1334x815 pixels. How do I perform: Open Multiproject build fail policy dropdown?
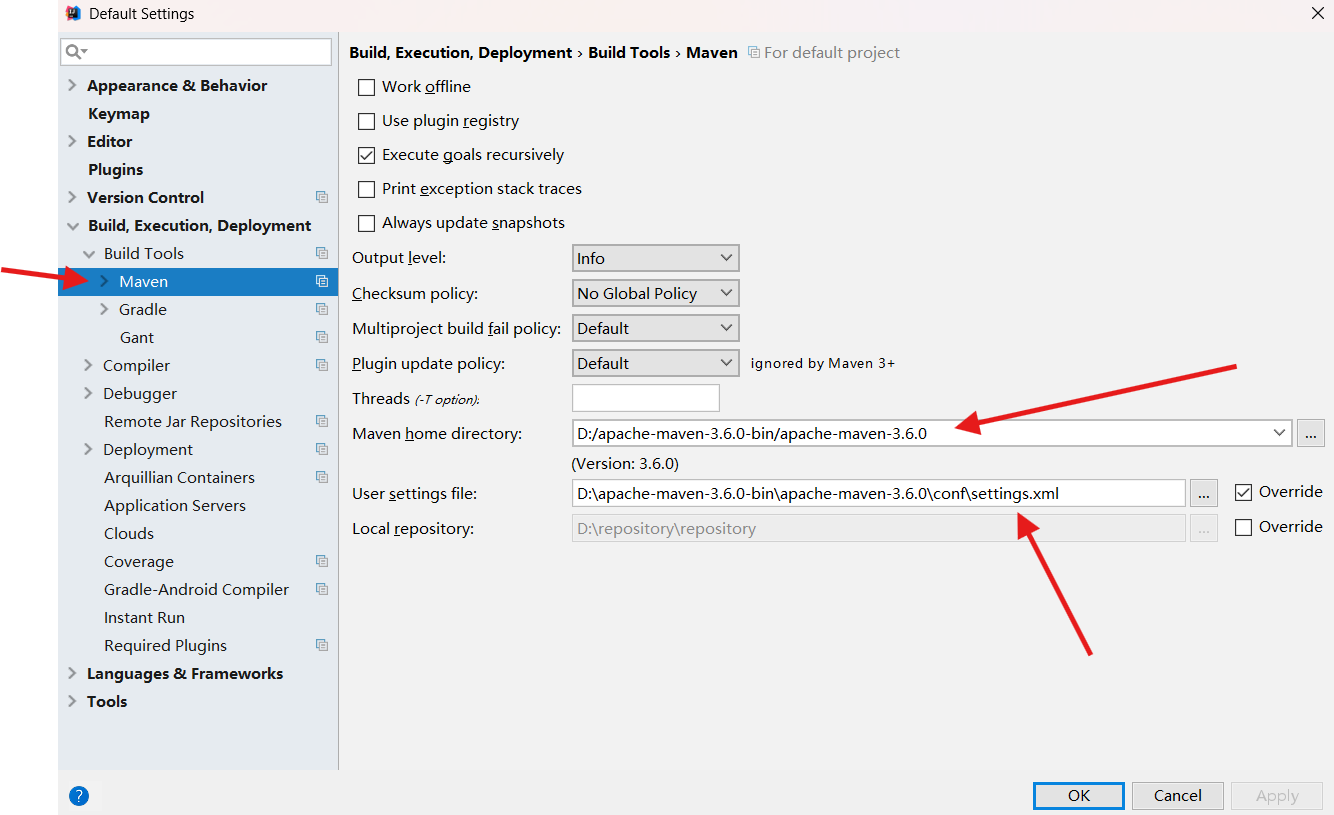(x=655, y=328)
